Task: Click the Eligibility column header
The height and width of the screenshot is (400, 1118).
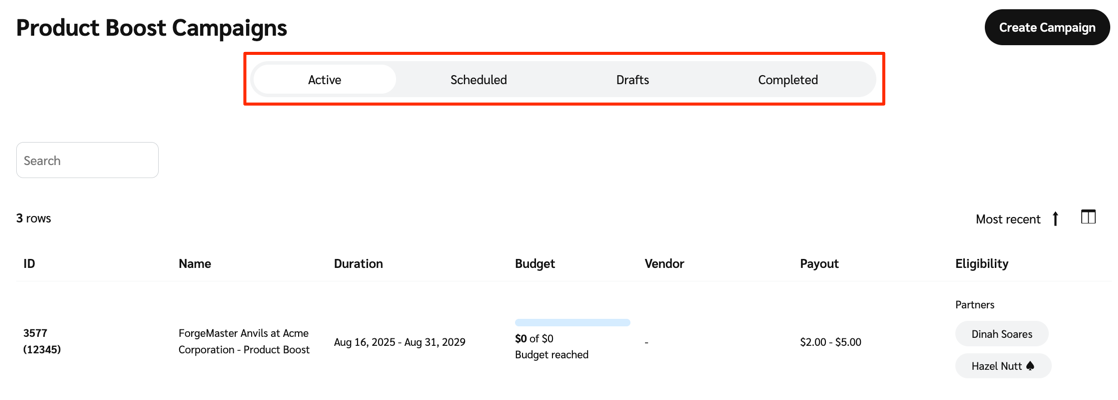Action: click(x=981, y=264)
